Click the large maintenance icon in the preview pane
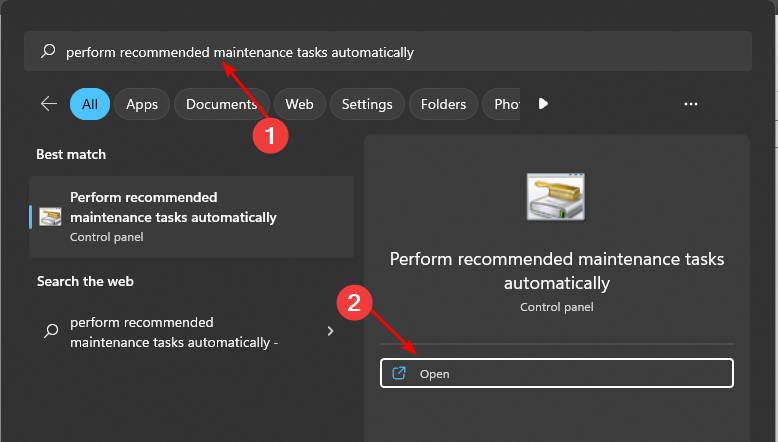This screenshot has width=778, height=442. pyautogui.click(x=555, y=196)
